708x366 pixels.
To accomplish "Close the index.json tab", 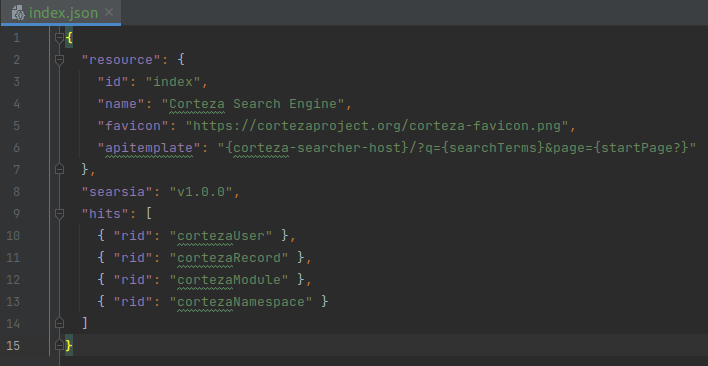I will pos(109,12).
